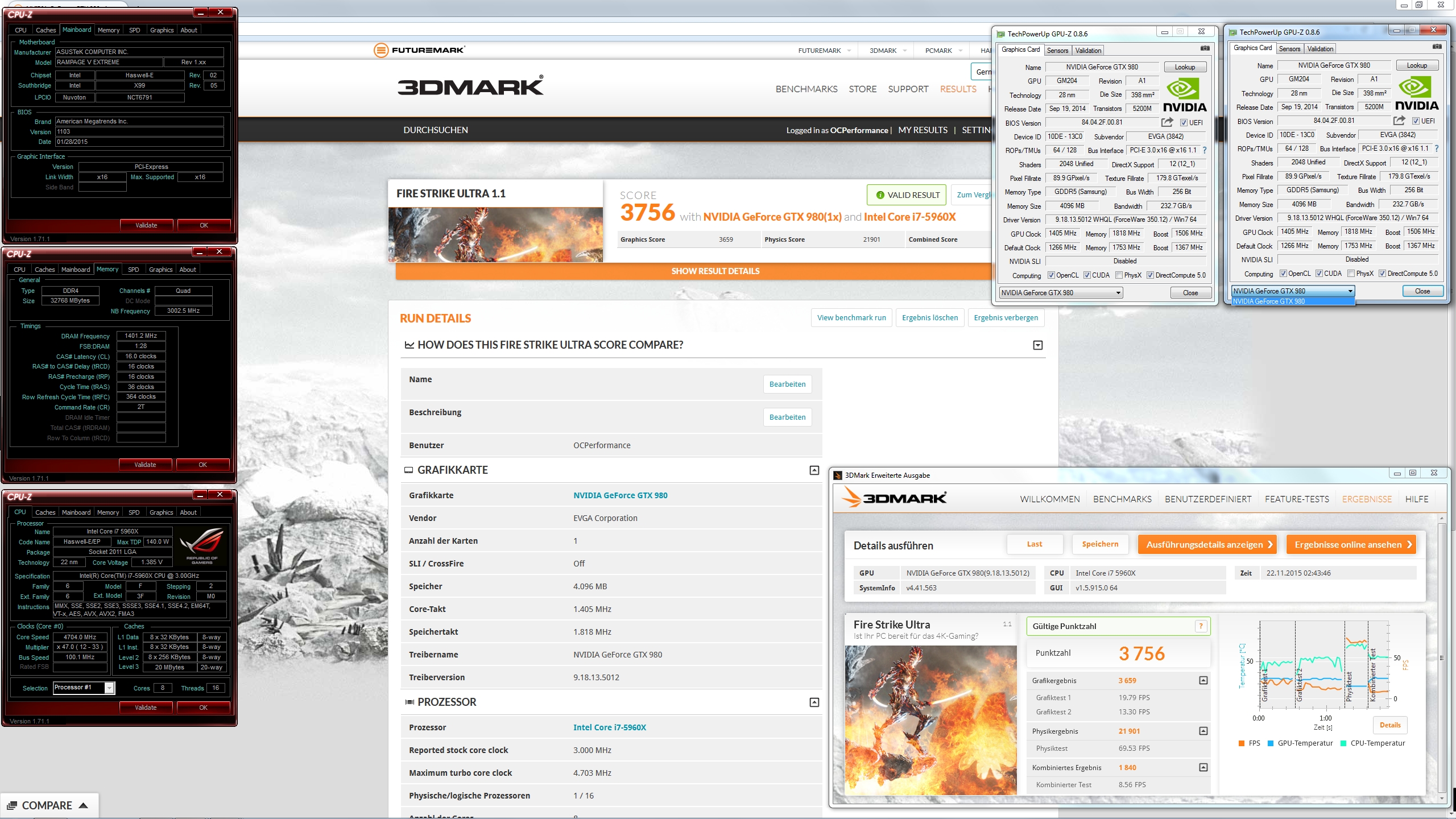Click Validate in Mainboard CPU-Z window

[x=146, y=226]
